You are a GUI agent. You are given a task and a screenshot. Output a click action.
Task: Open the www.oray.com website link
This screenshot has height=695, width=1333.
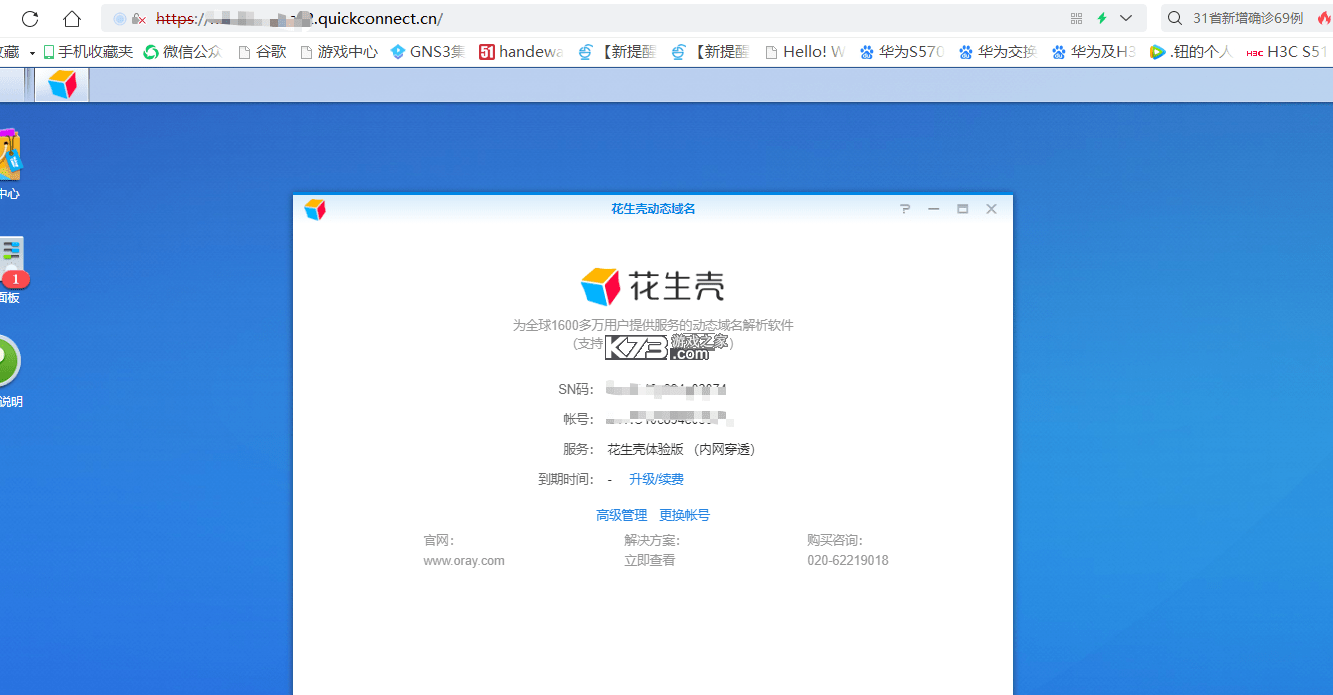464,561
